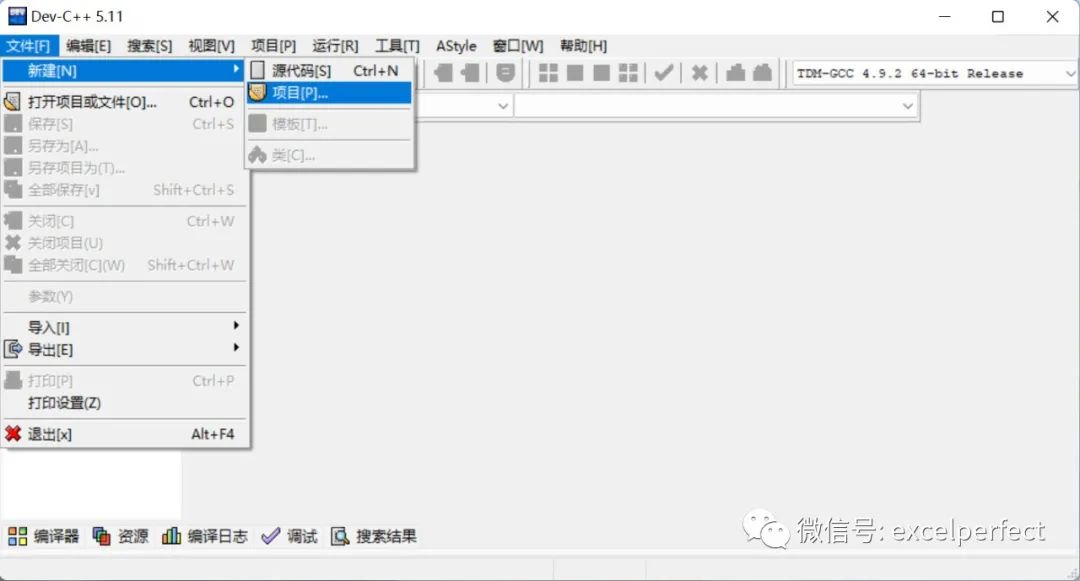Open the 帮助[H] help menu
1080x581 pixels.
(583, 46)
